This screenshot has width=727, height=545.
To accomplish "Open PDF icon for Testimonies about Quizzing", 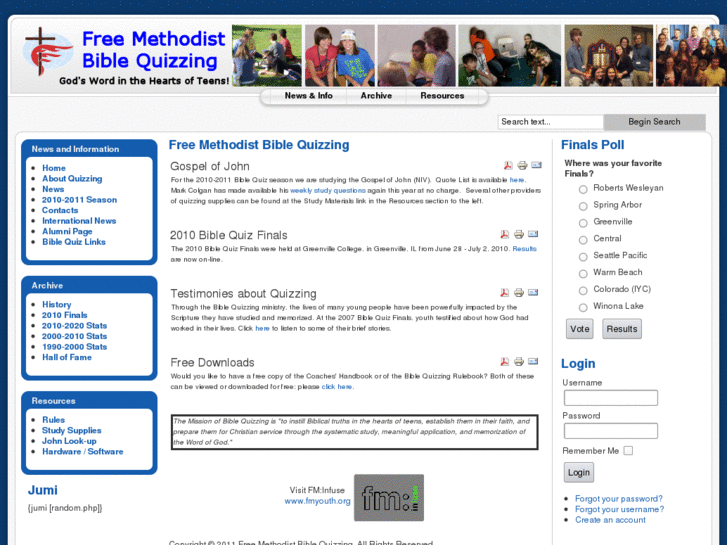I will pyautogui.click(x=504, y=292).
